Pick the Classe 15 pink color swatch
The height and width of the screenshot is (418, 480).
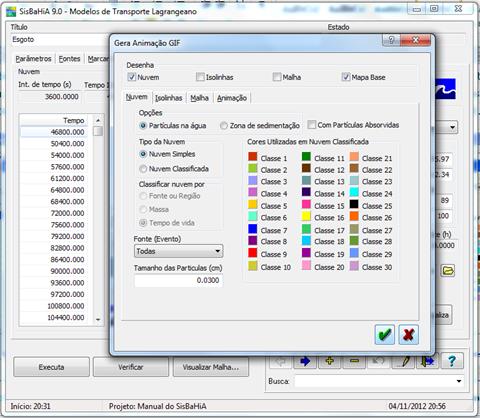tap(306, 204)
